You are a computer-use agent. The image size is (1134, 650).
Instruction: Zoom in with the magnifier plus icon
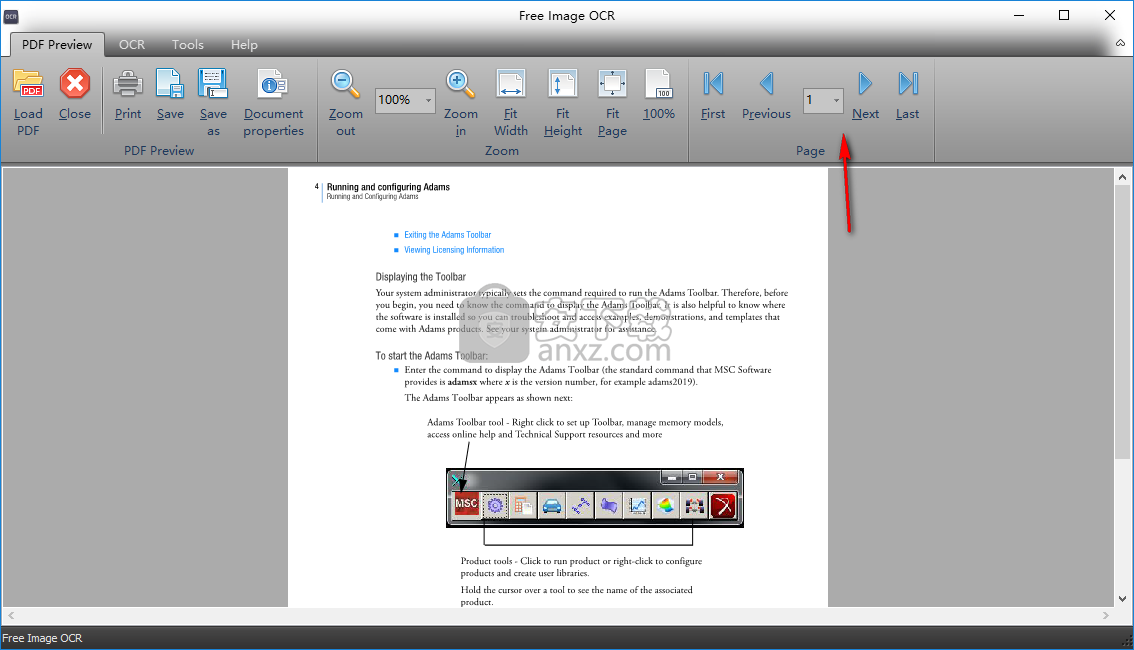[461, 84]
